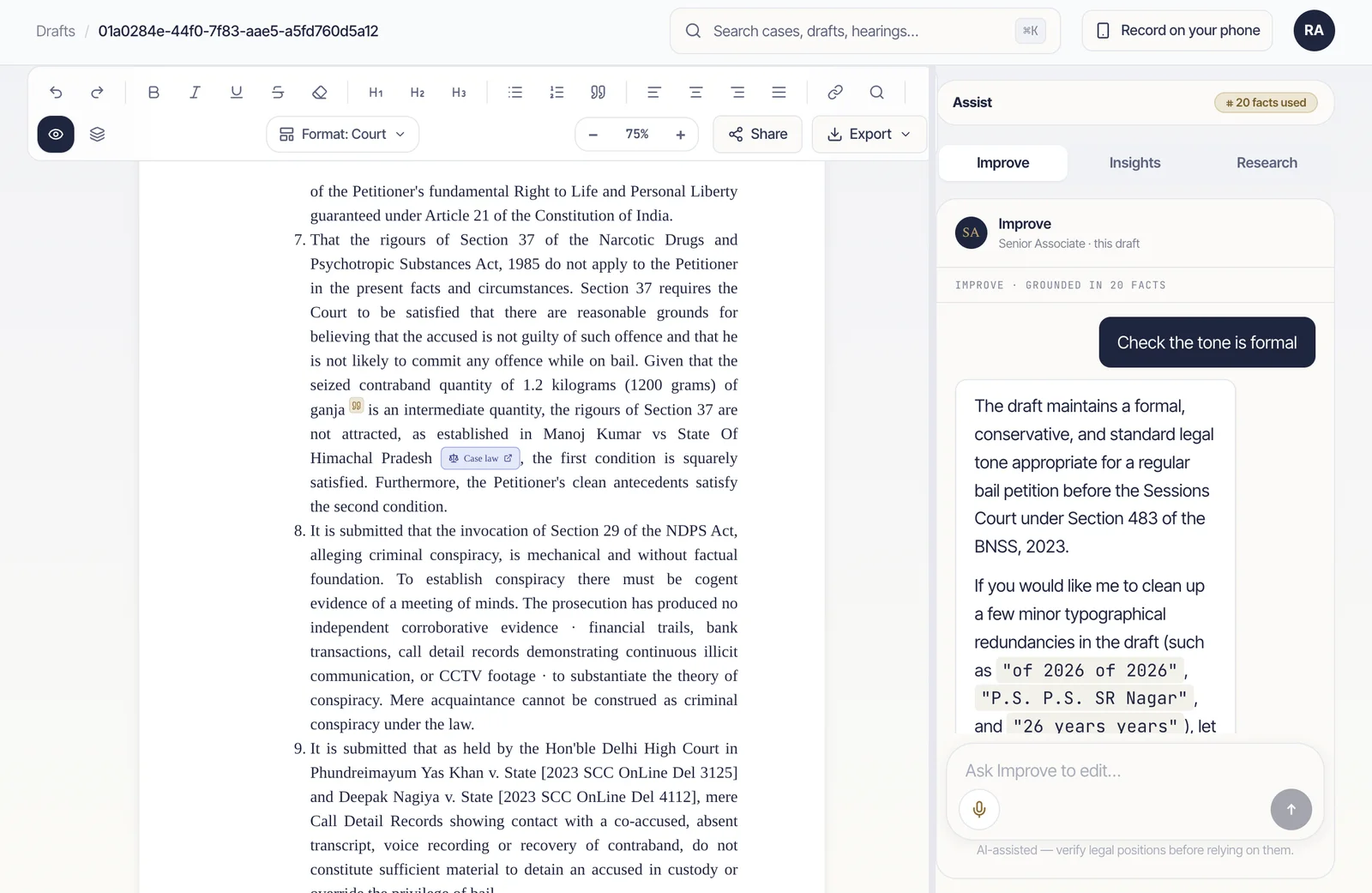1372x893 pixels.
Task: Apply Heading 2 style
Action: pyautogui.click(x=418, y=93)
